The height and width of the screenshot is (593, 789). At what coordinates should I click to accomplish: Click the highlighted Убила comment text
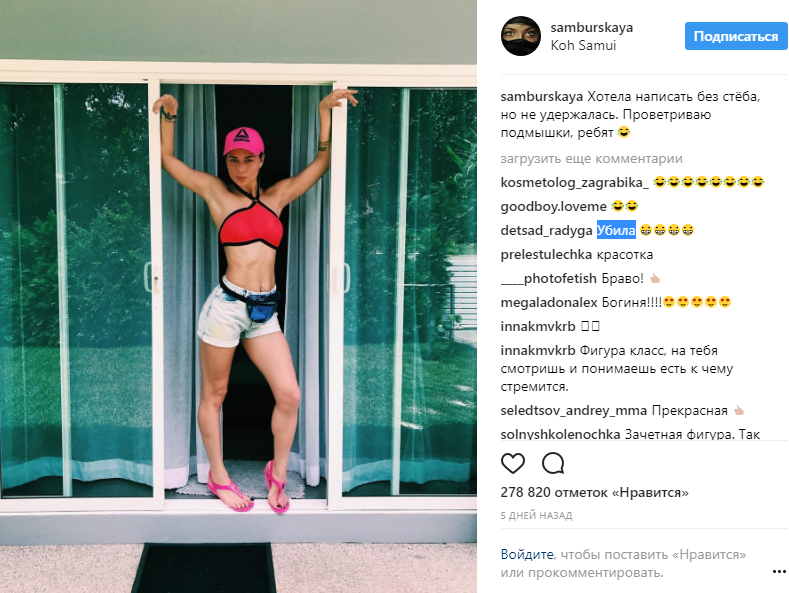coord(616,230)
